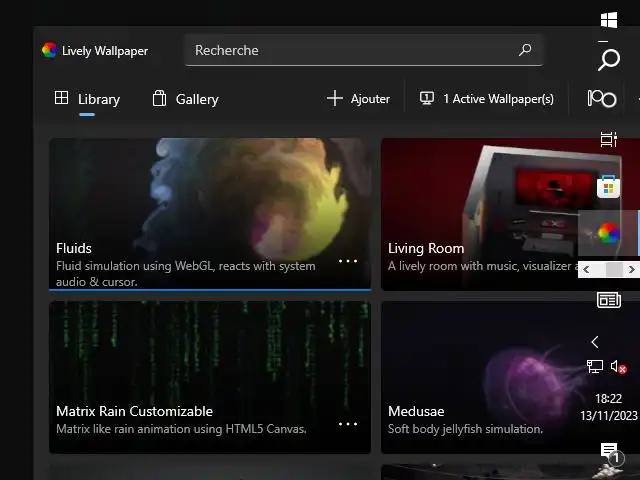Open the Windows Start menu

609,20
